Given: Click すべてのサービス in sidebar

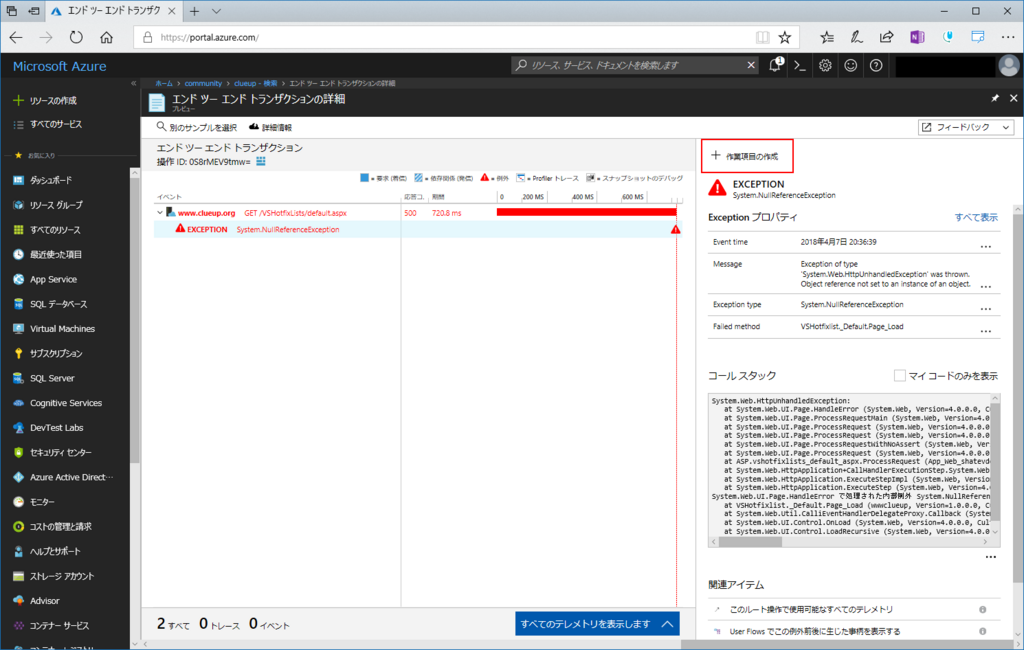Looking at the screenshot, I should click(48, 124).
